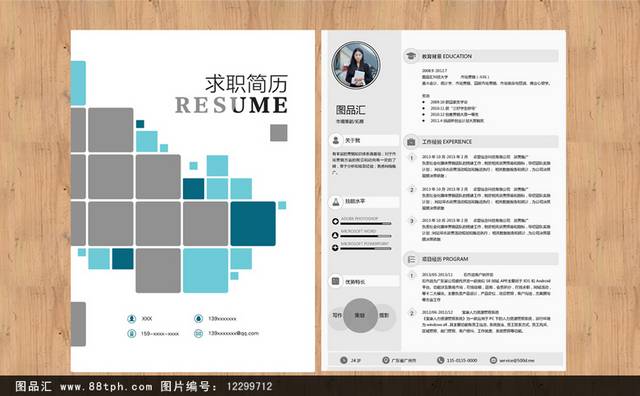This screenshot has height=396, width=640.
Task: Click the QQ icon beside 139xxxxxxx
Action: tap(198, 318)
